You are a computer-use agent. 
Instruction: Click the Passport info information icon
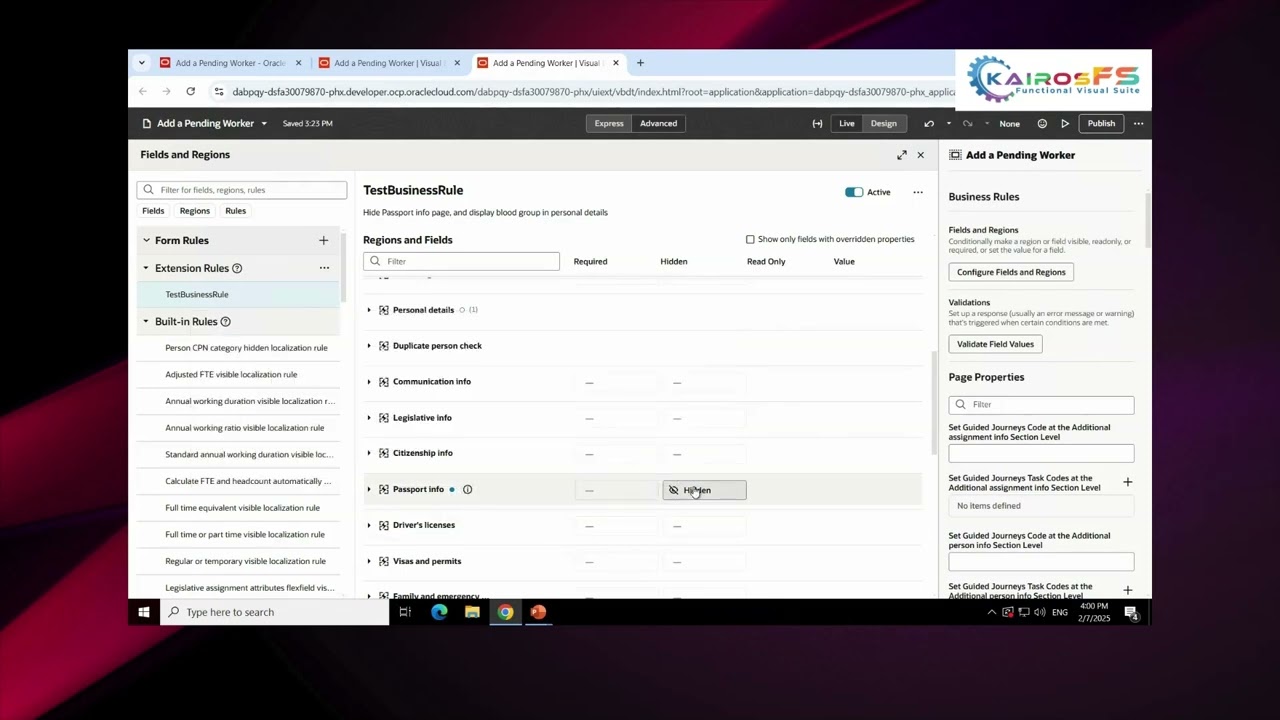[x=467, y=489]
